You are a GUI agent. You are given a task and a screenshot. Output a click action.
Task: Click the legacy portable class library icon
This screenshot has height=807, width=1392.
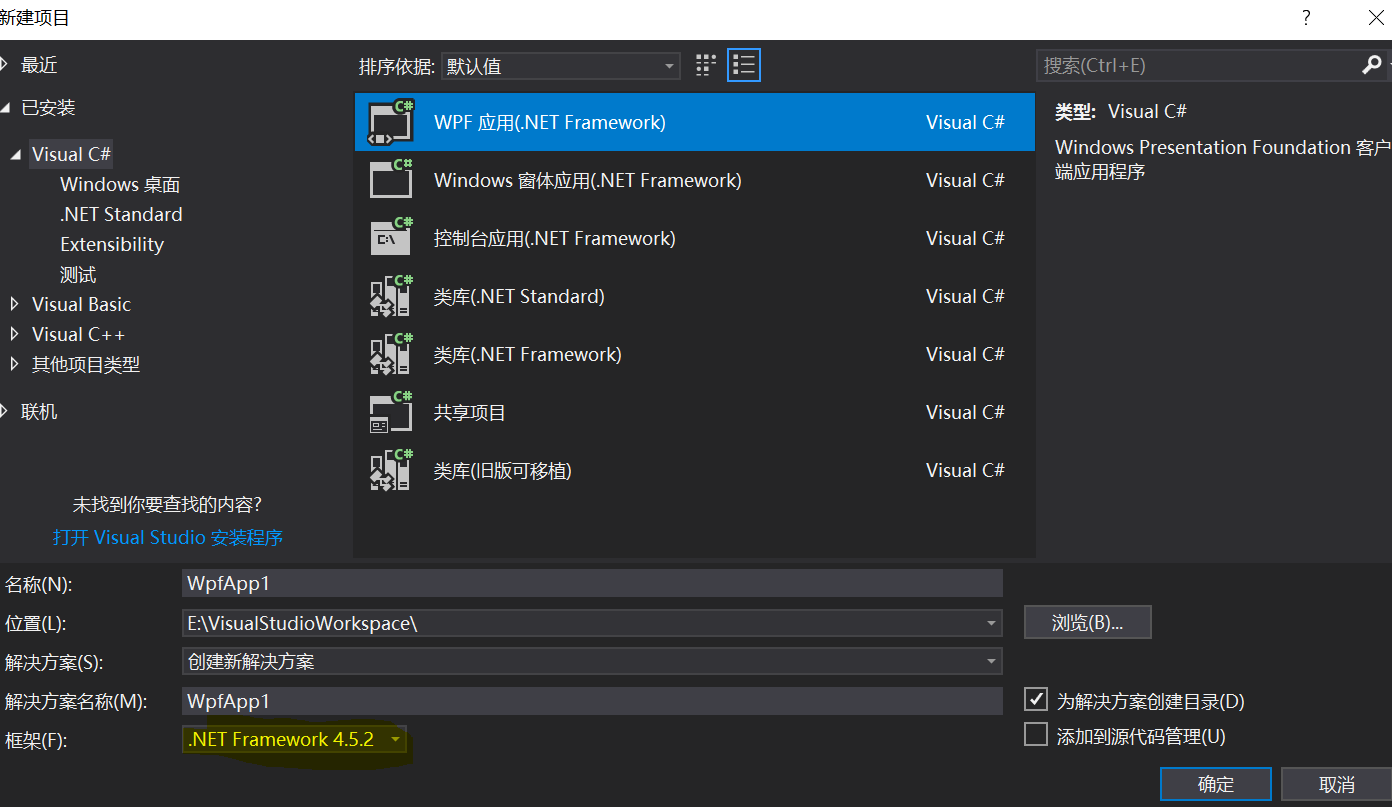click(391, 470)
